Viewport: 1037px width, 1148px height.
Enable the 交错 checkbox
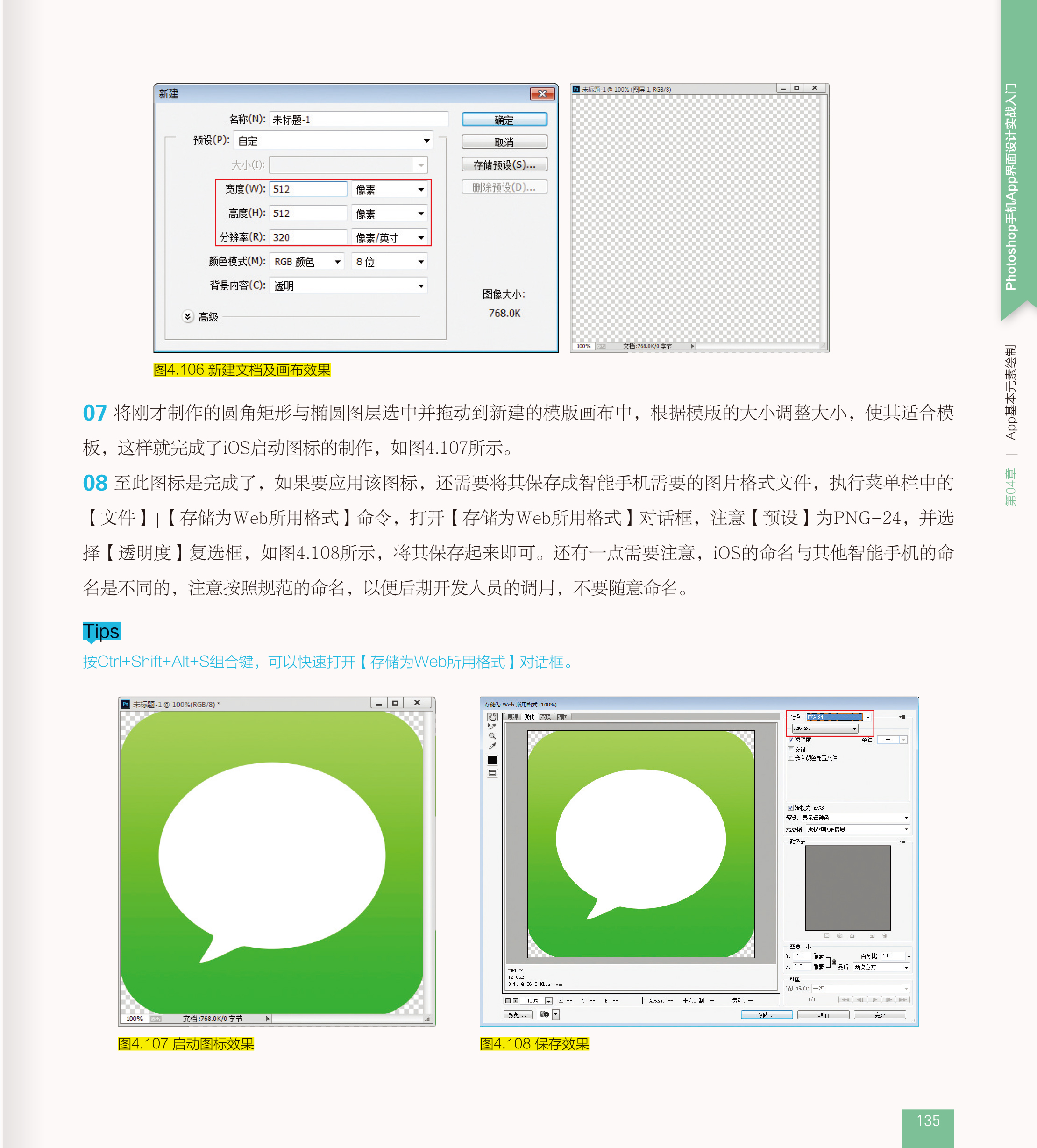click(791, 749)
